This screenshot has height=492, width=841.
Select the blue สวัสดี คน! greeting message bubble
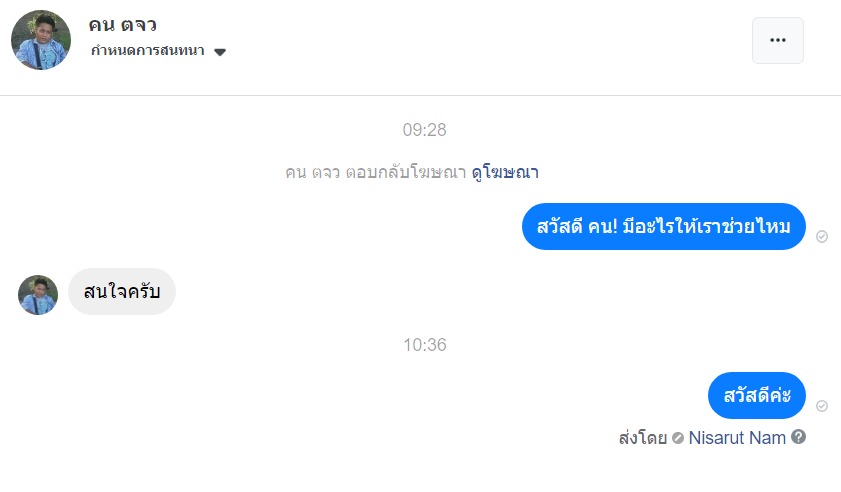point(664,227)
